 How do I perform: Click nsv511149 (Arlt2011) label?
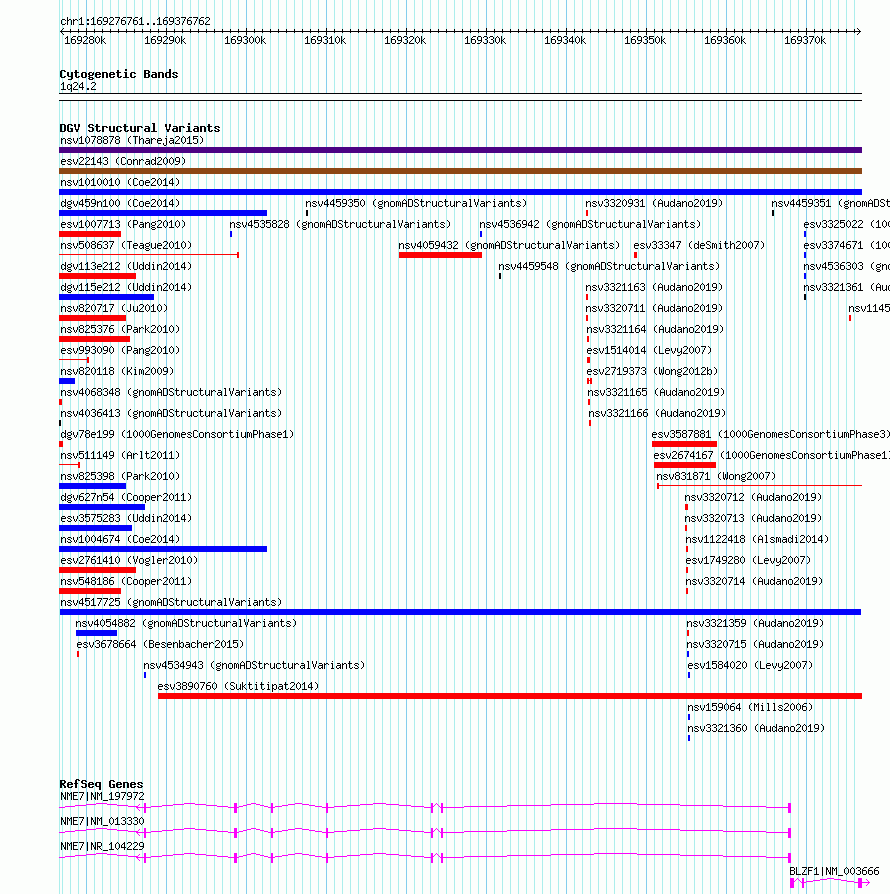pos(120,456)
